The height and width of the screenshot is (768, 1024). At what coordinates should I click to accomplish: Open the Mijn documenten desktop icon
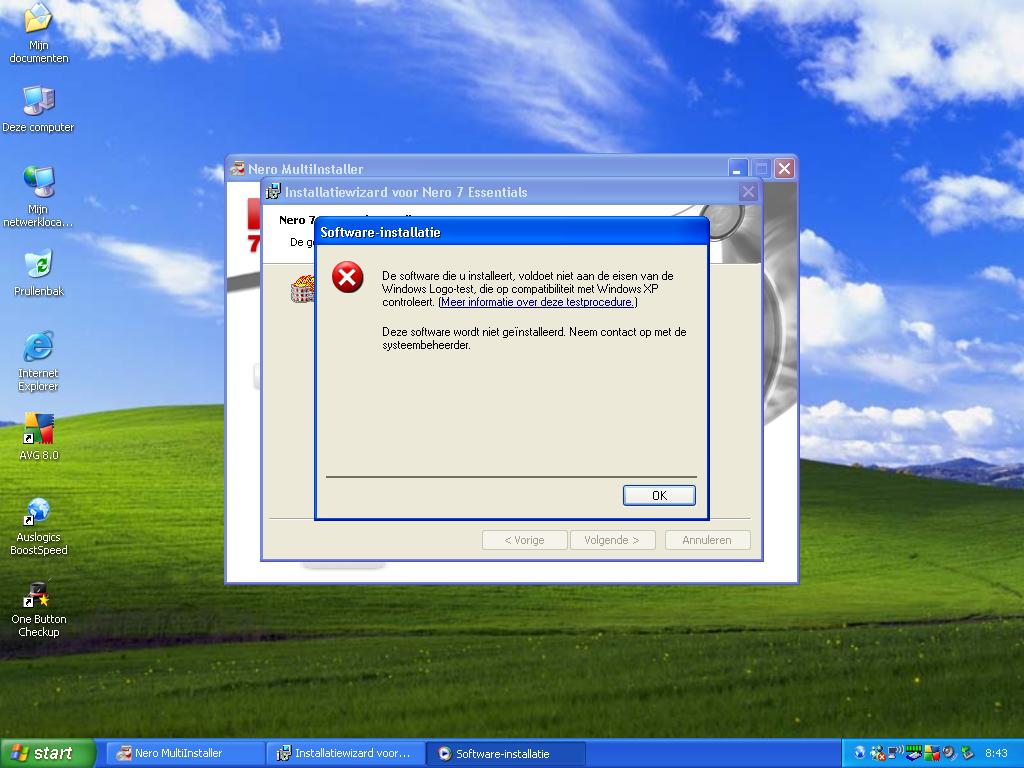coord(39,33)
